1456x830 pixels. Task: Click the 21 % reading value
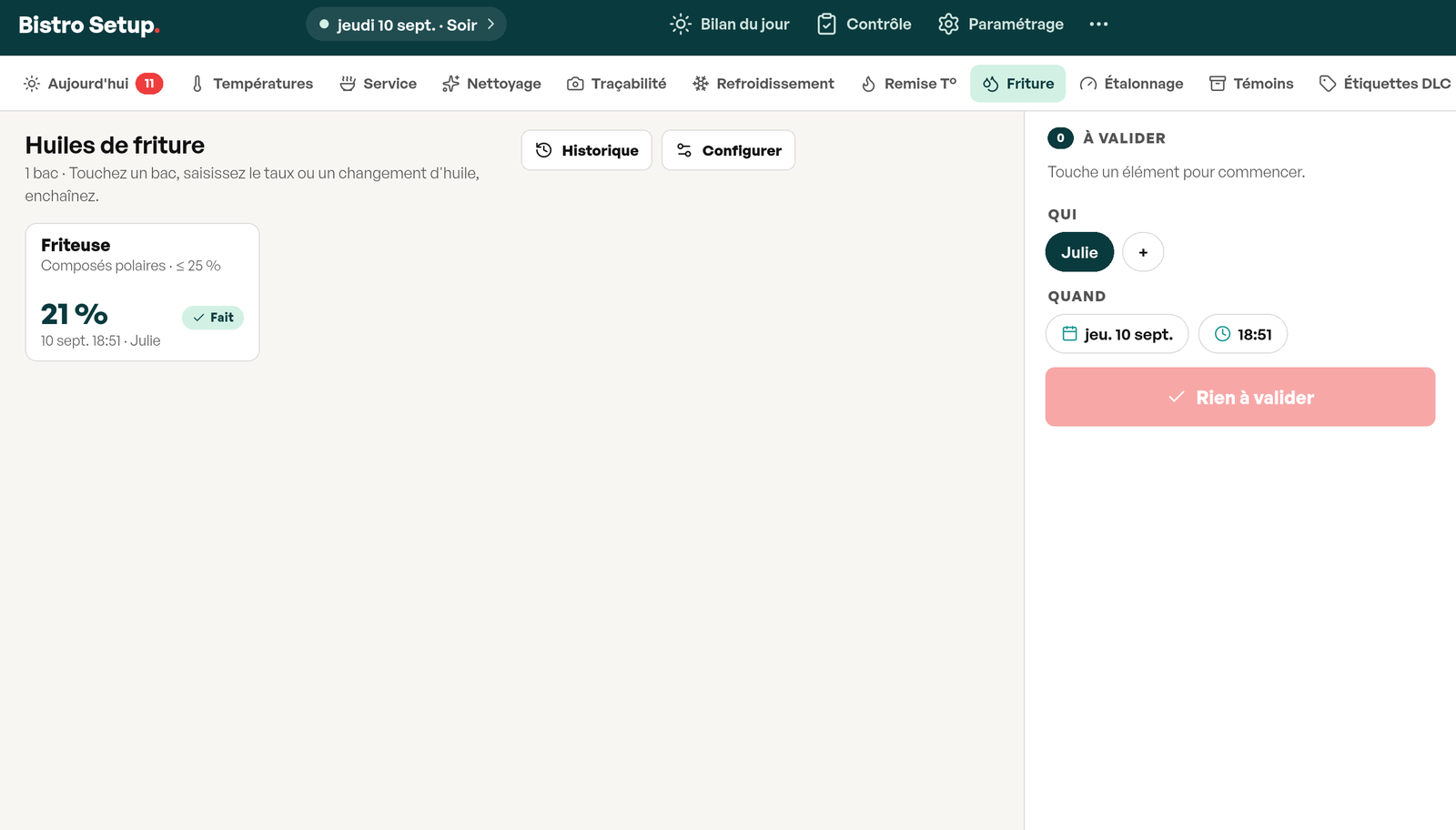pos(75,314)
